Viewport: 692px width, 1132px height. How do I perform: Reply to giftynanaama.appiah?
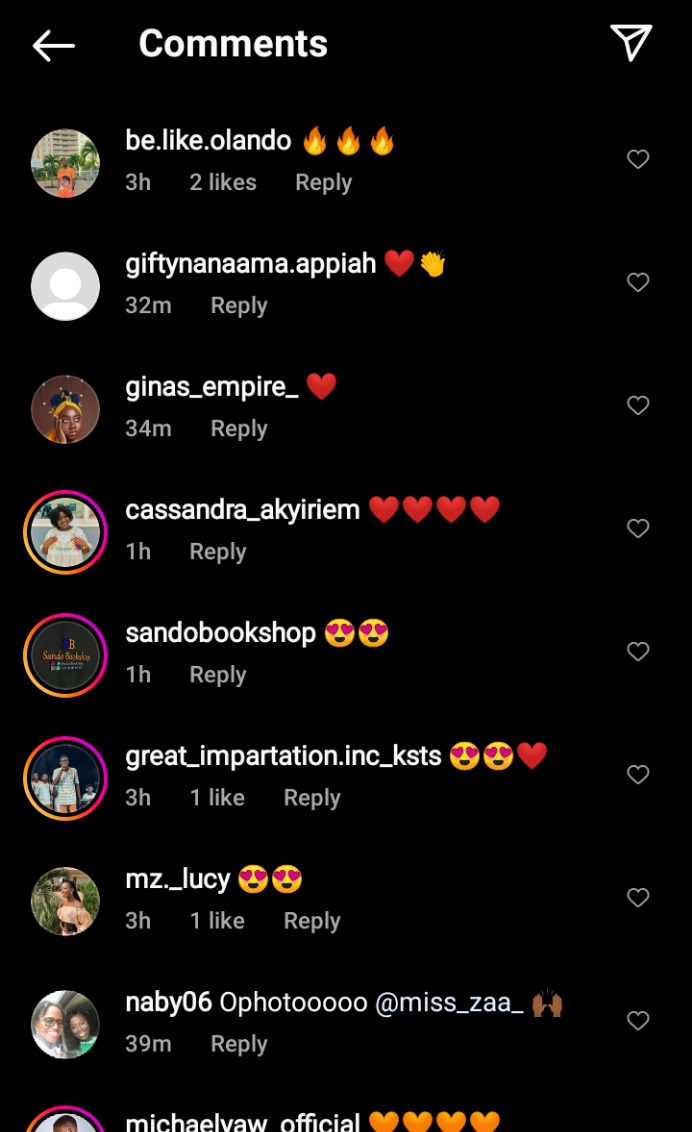(239, 306)
